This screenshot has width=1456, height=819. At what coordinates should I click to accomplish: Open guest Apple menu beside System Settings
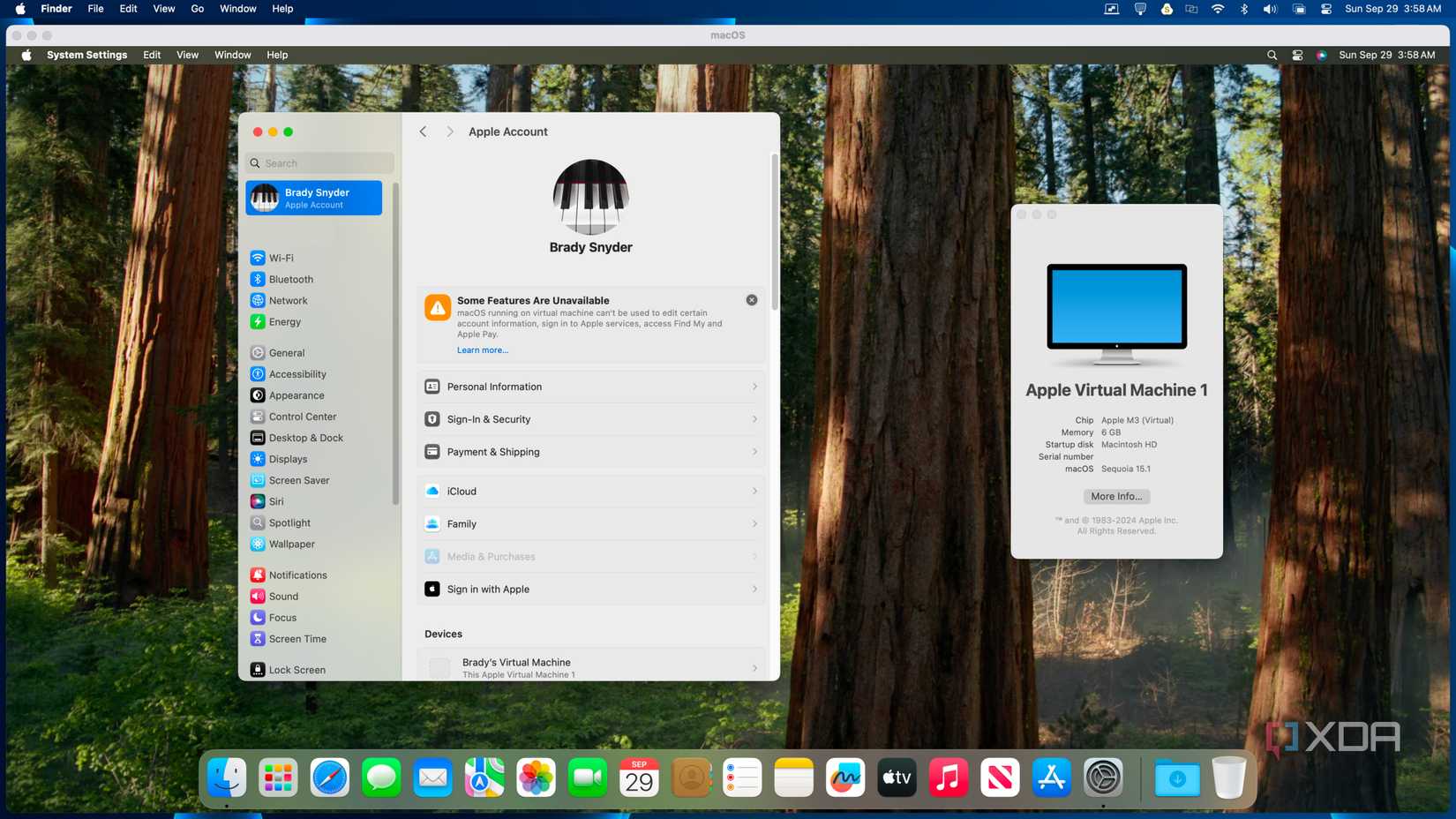(x=26, y=55)
